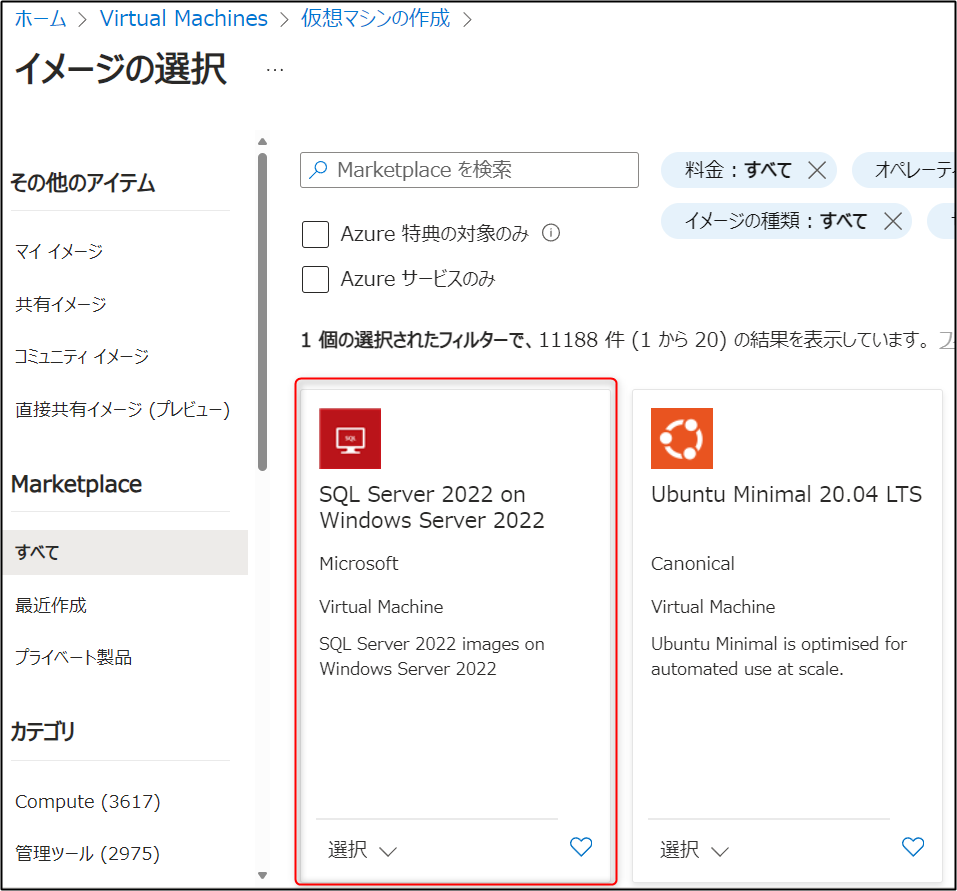Click the SQL Server 2022 images description text

[x=432, y=656]
